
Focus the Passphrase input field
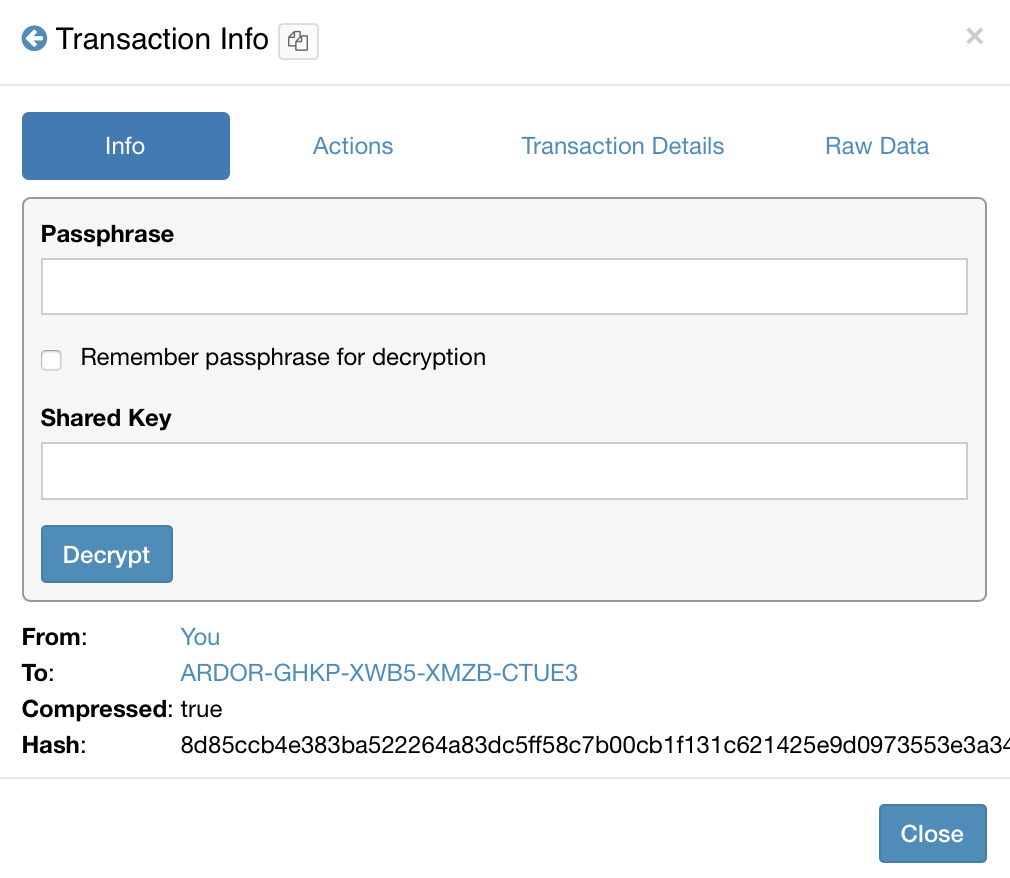[x=504, y=287]
